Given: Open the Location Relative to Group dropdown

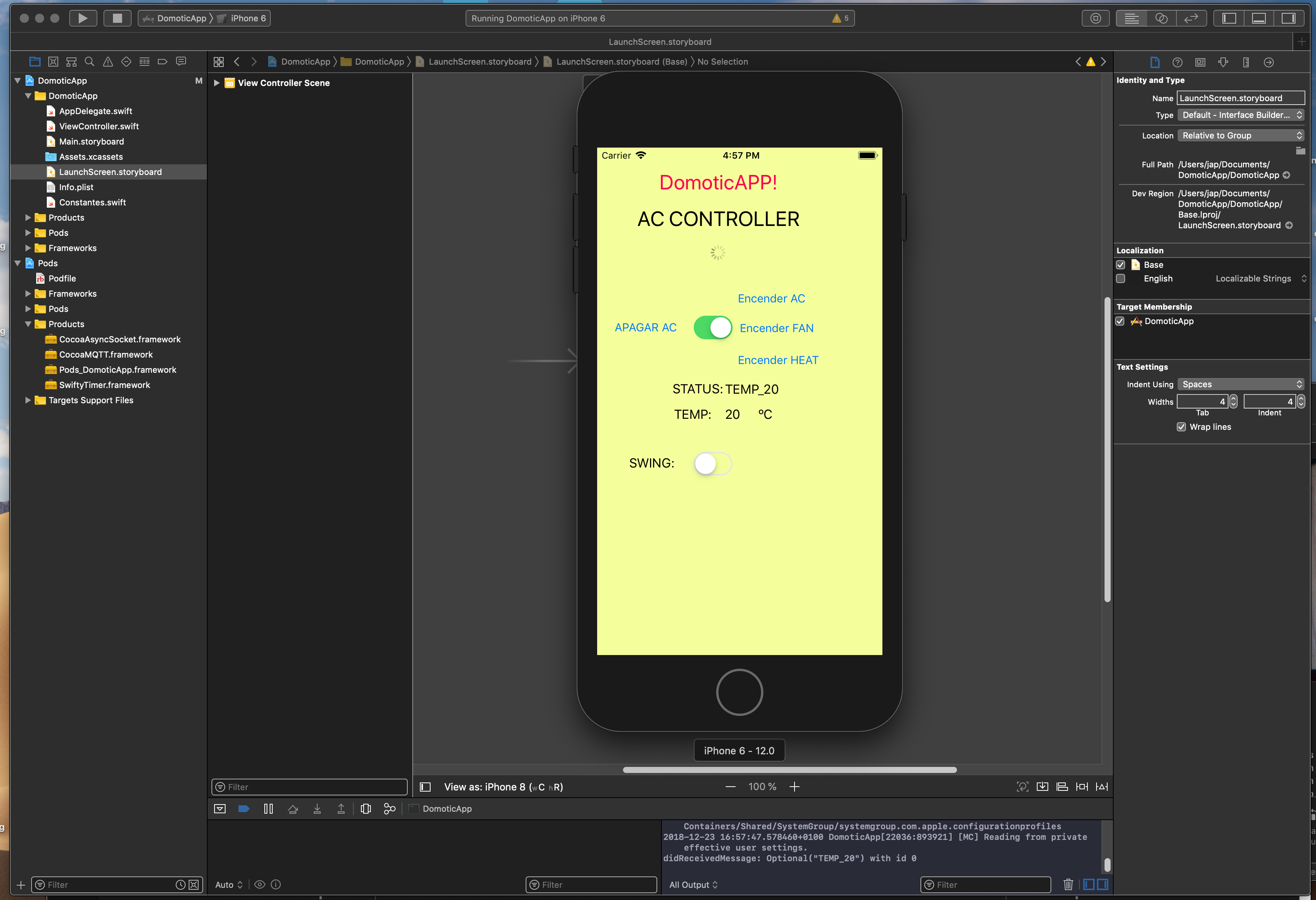Looking at the screenshot, I should (1240, 135).
